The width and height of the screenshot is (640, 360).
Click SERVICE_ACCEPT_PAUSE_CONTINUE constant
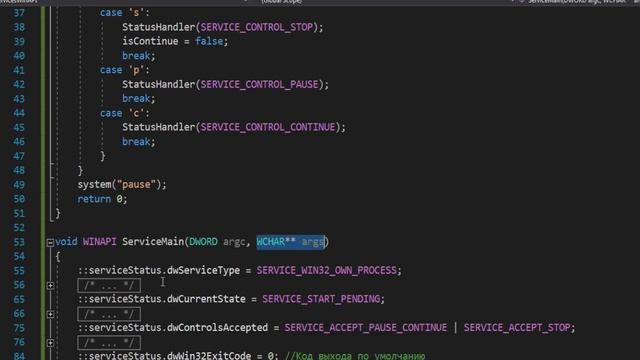pos(366,327)
